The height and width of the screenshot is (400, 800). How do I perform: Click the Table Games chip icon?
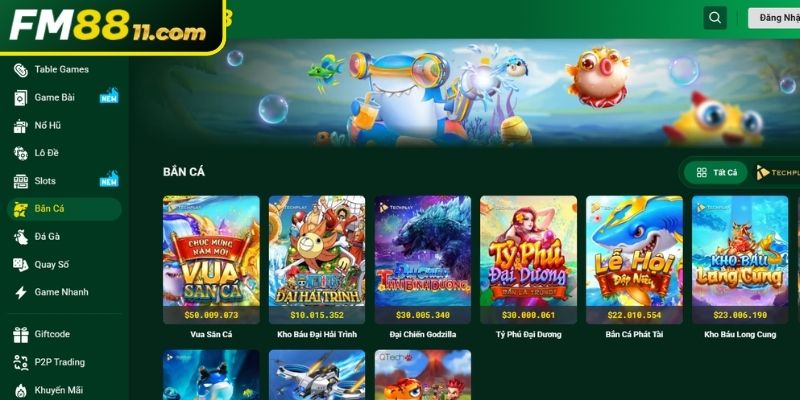tap(20, 70)
